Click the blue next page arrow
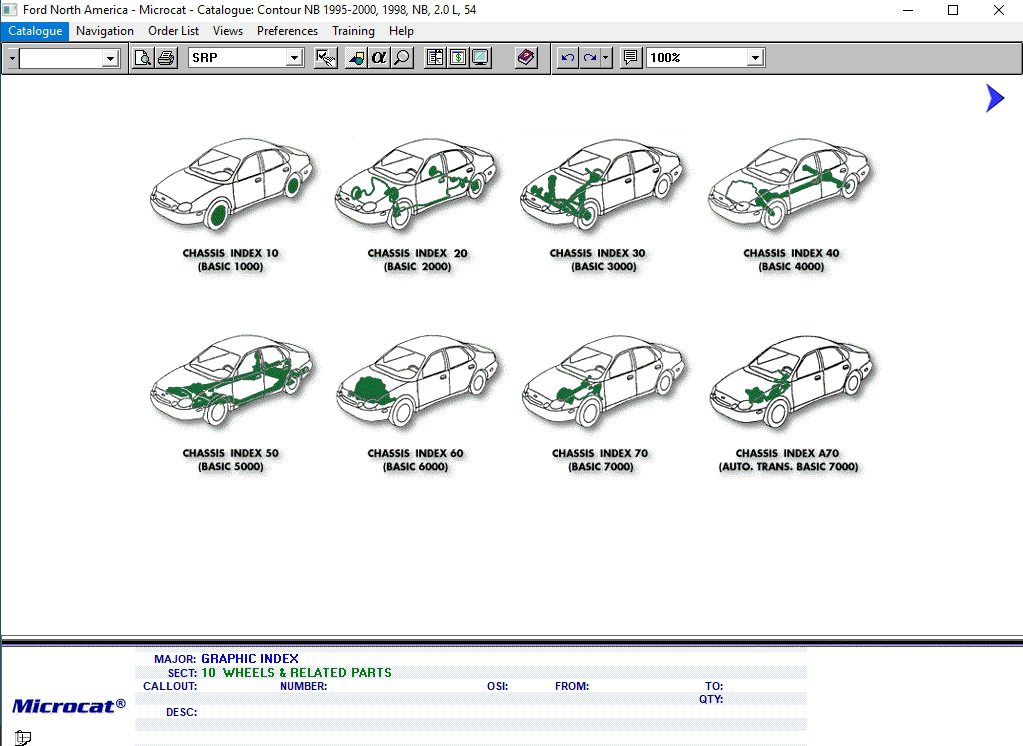The width and height of the screenshot is (1023, 746). point(993,98)
